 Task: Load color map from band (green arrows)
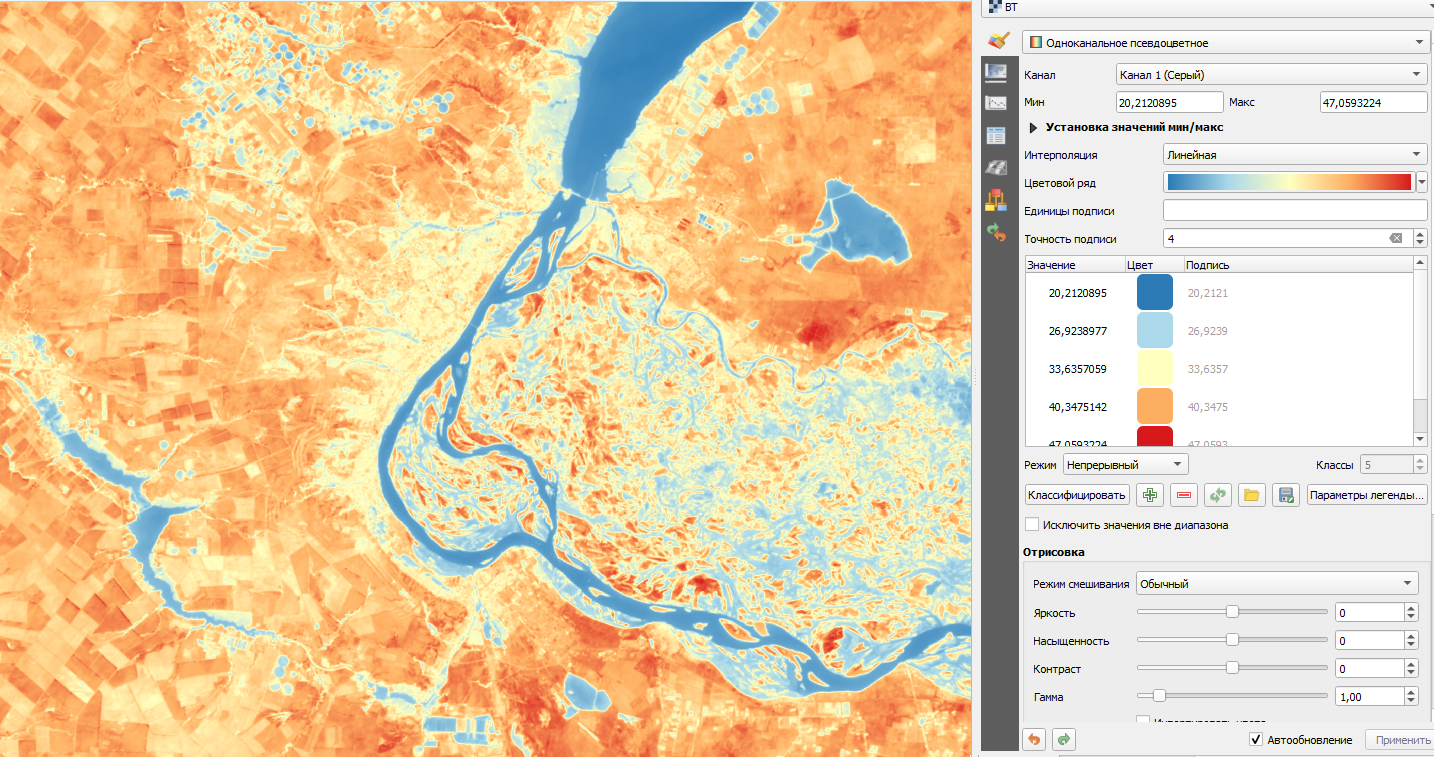[x=1217, y=495]
